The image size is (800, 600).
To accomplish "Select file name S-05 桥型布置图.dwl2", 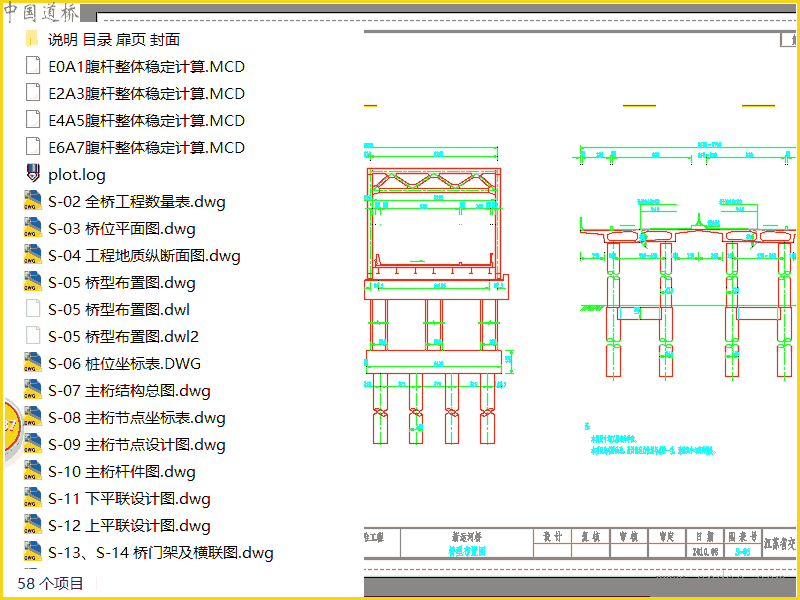I will 123,337.
